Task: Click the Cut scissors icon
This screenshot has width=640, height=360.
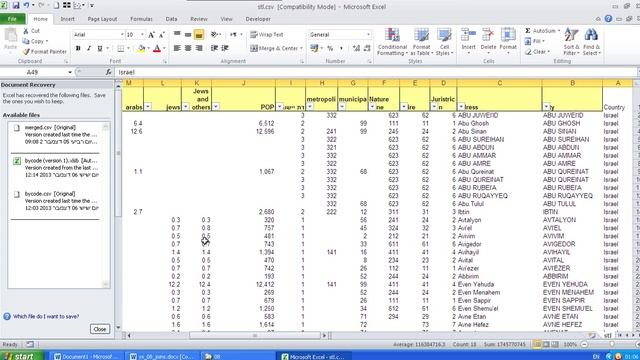Action: click(x=27, y=31)
